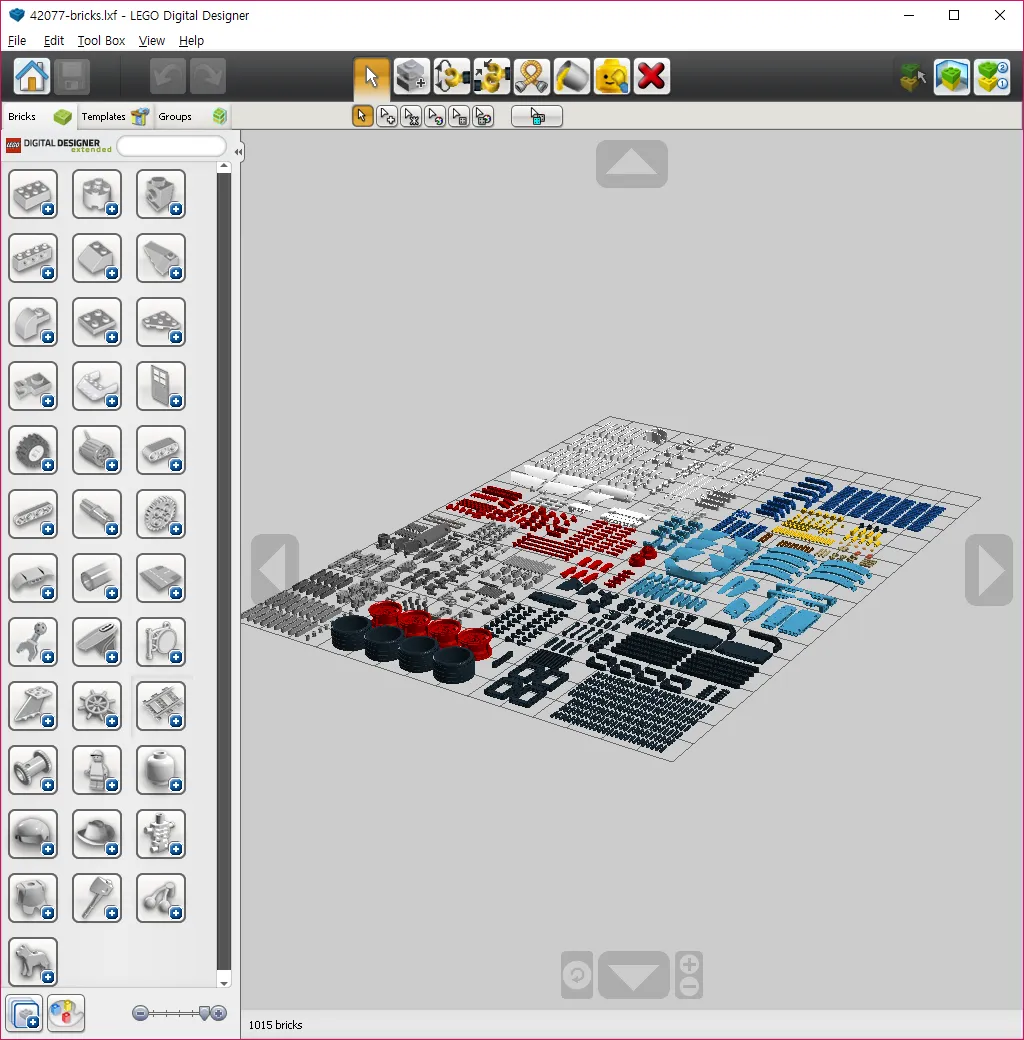Select the red X Delete tool

tap(651, 76)
